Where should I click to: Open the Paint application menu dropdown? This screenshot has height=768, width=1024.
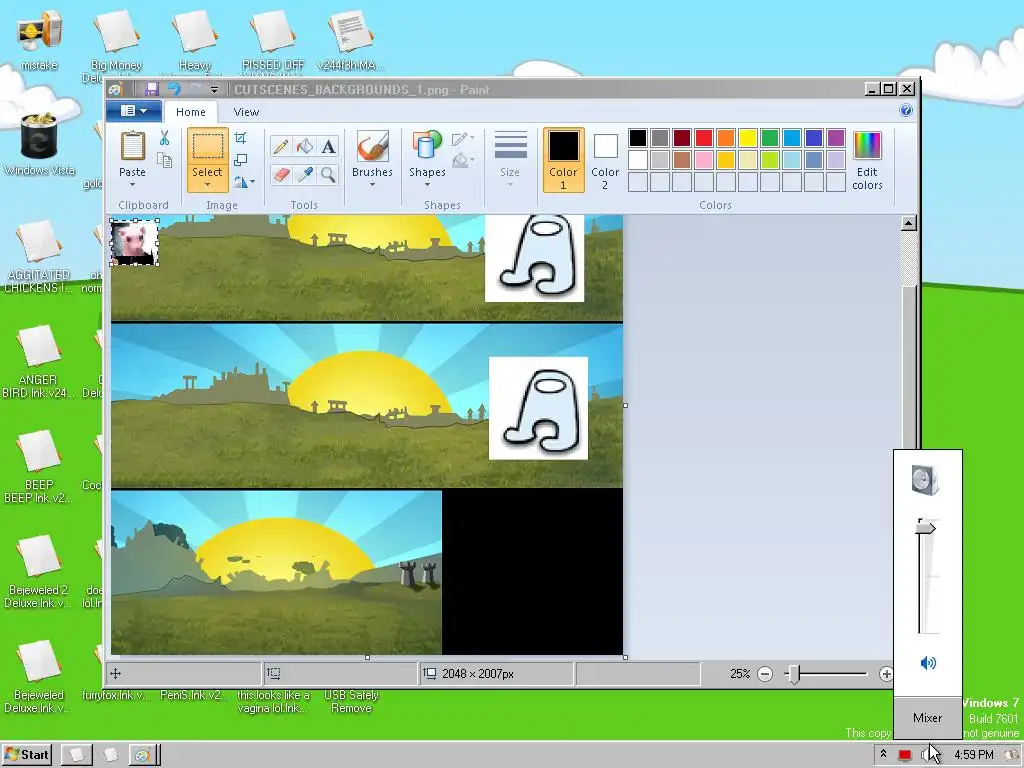tap(134, 111)
